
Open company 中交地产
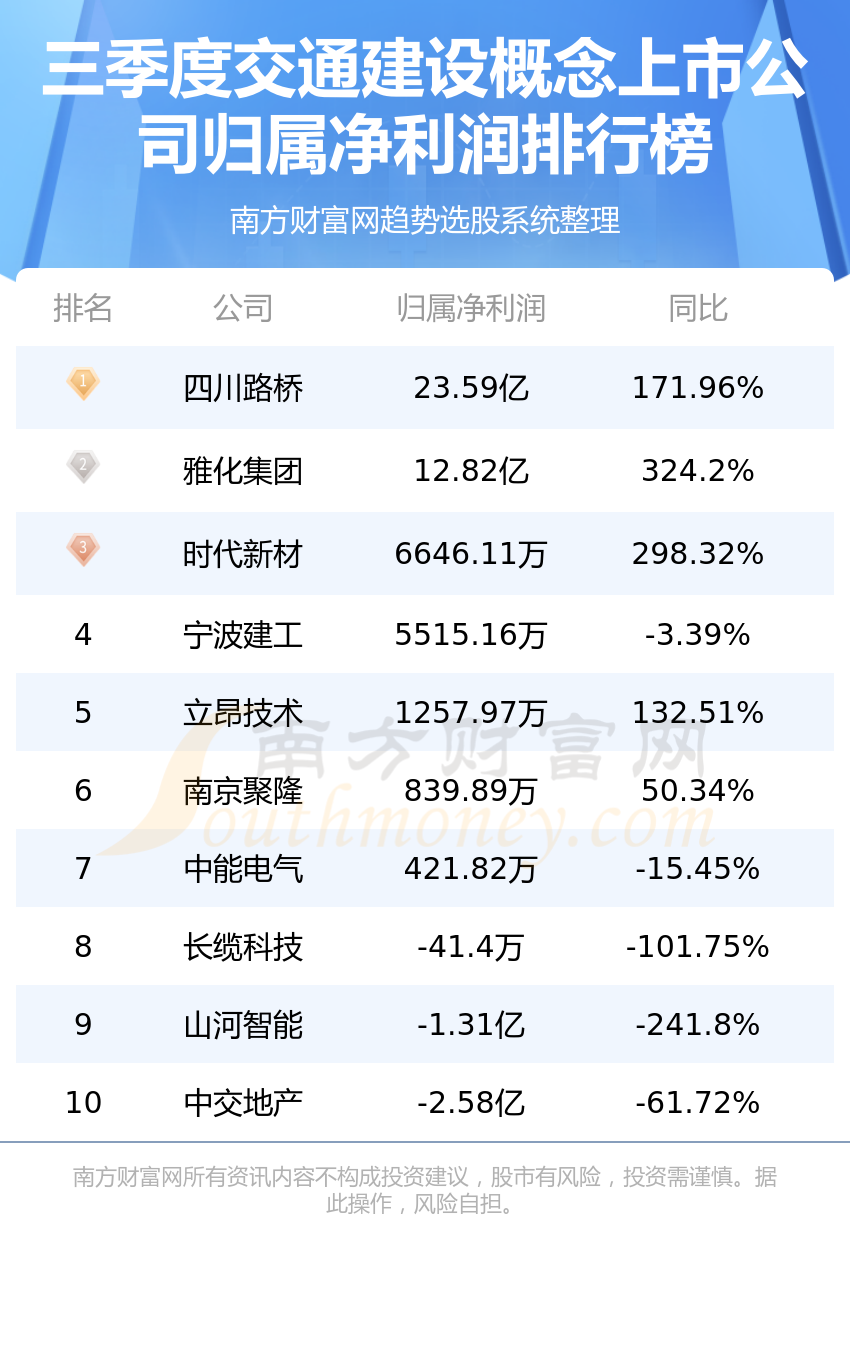243,1103
